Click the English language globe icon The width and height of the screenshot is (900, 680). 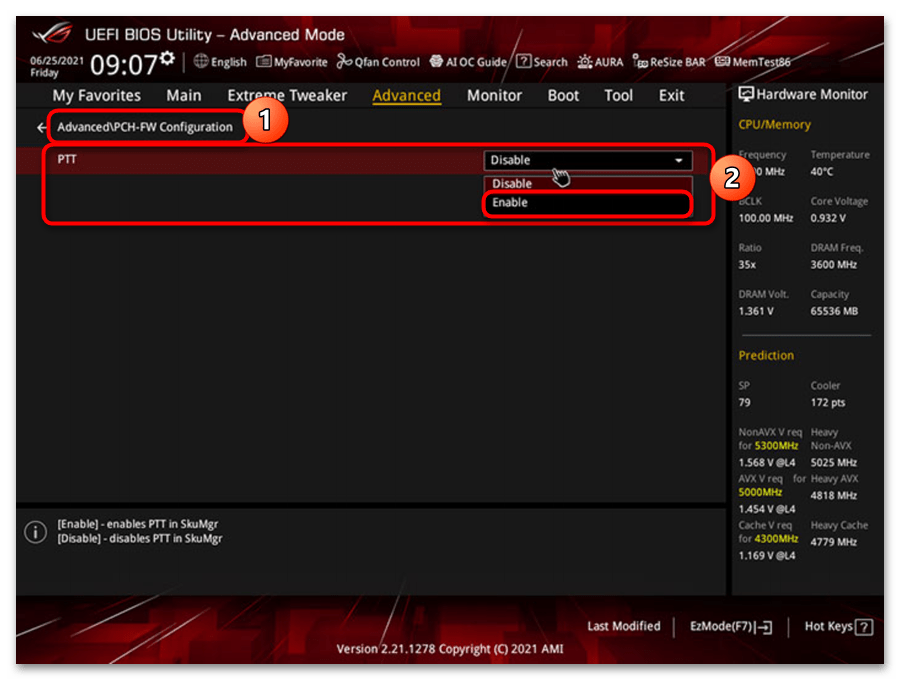point(201,61)
